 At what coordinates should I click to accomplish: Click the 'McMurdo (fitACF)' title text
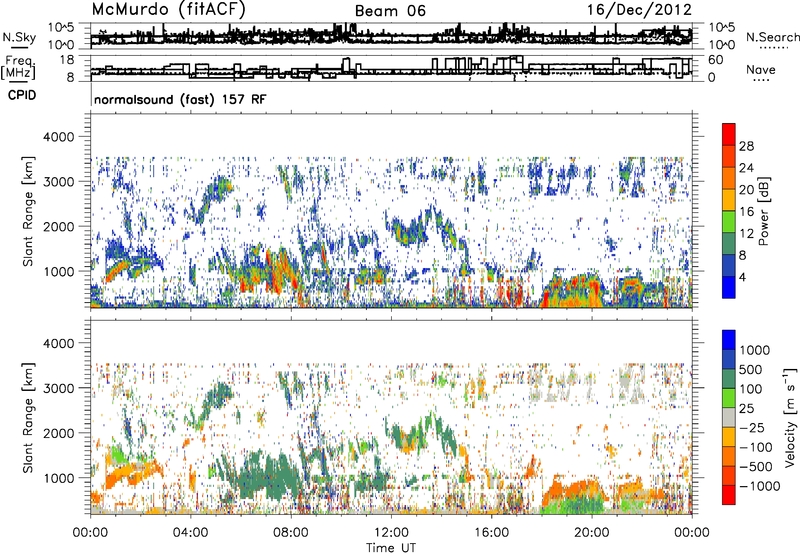coord(168,10)
